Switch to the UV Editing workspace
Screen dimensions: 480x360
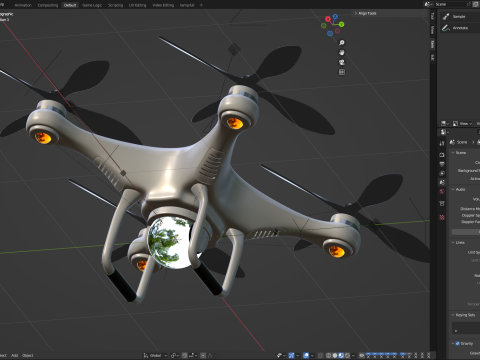tap(137, 5)
